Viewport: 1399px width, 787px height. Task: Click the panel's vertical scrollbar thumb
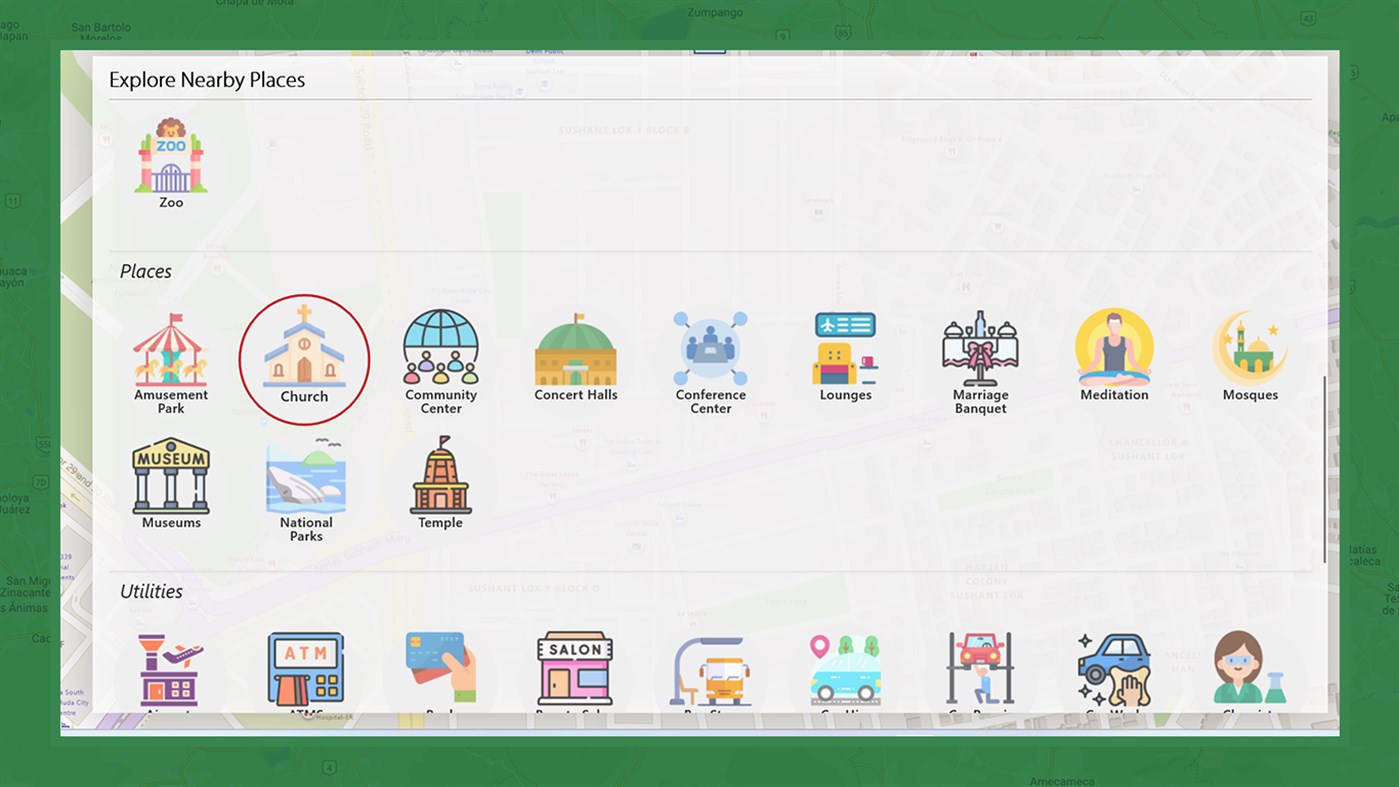pos(1325,470)
